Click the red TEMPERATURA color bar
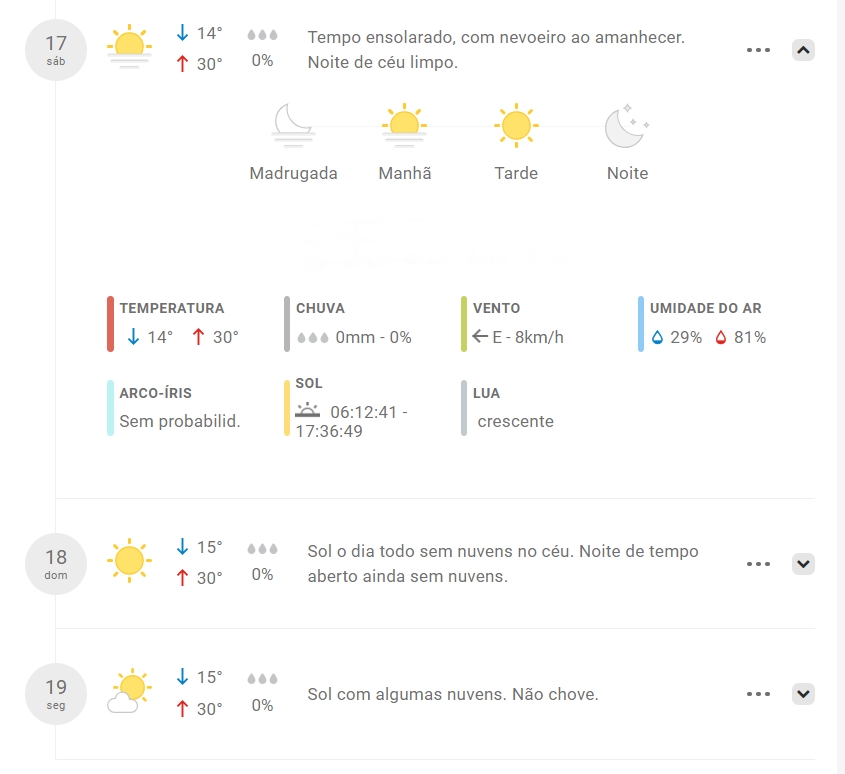This screenshot has height=774, width=845. point(110,324)
